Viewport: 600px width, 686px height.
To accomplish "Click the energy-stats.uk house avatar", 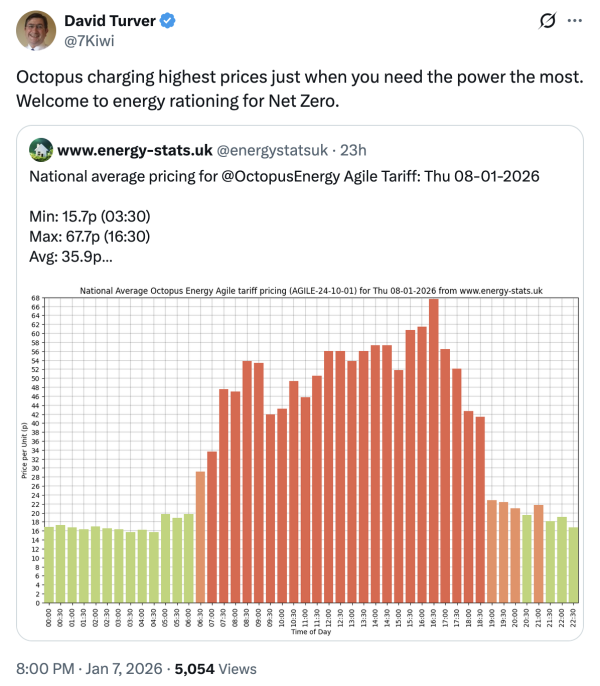I will [x=41, y=150].
